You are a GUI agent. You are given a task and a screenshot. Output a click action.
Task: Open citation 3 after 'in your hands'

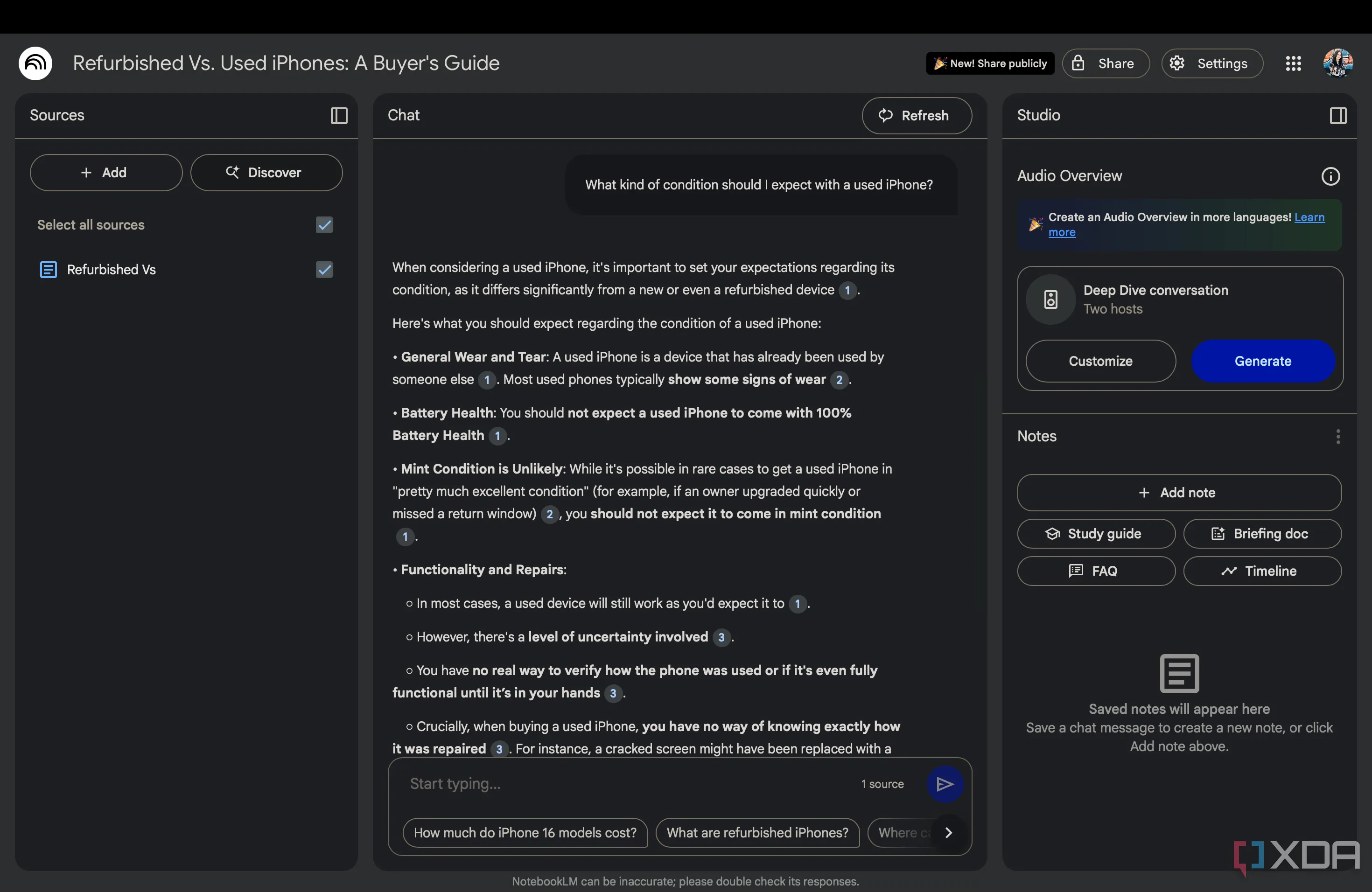tap(613, 693)
